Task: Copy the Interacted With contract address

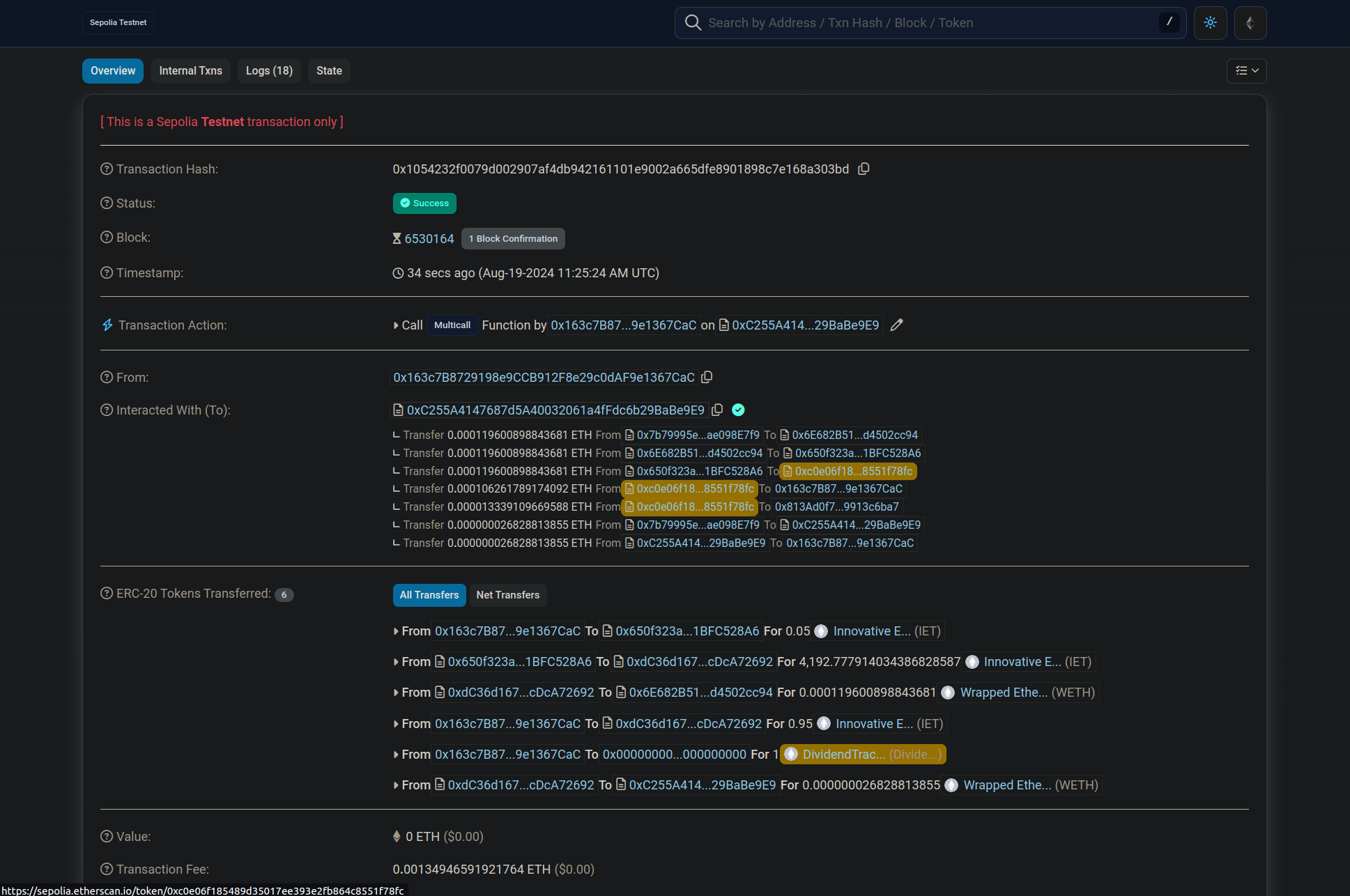Action: (x=717, y=410)
